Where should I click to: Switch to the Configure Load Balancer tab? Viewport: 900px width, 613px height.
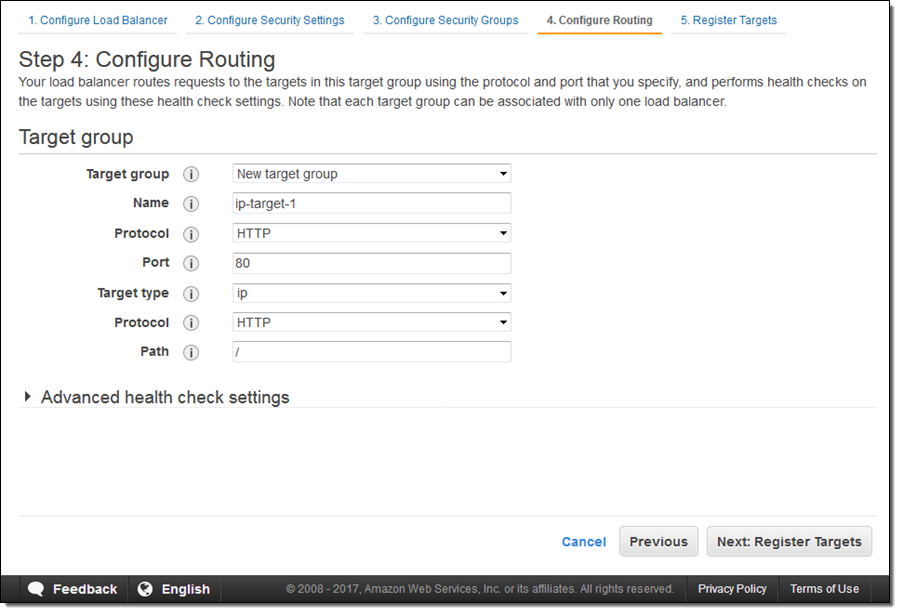98,20
